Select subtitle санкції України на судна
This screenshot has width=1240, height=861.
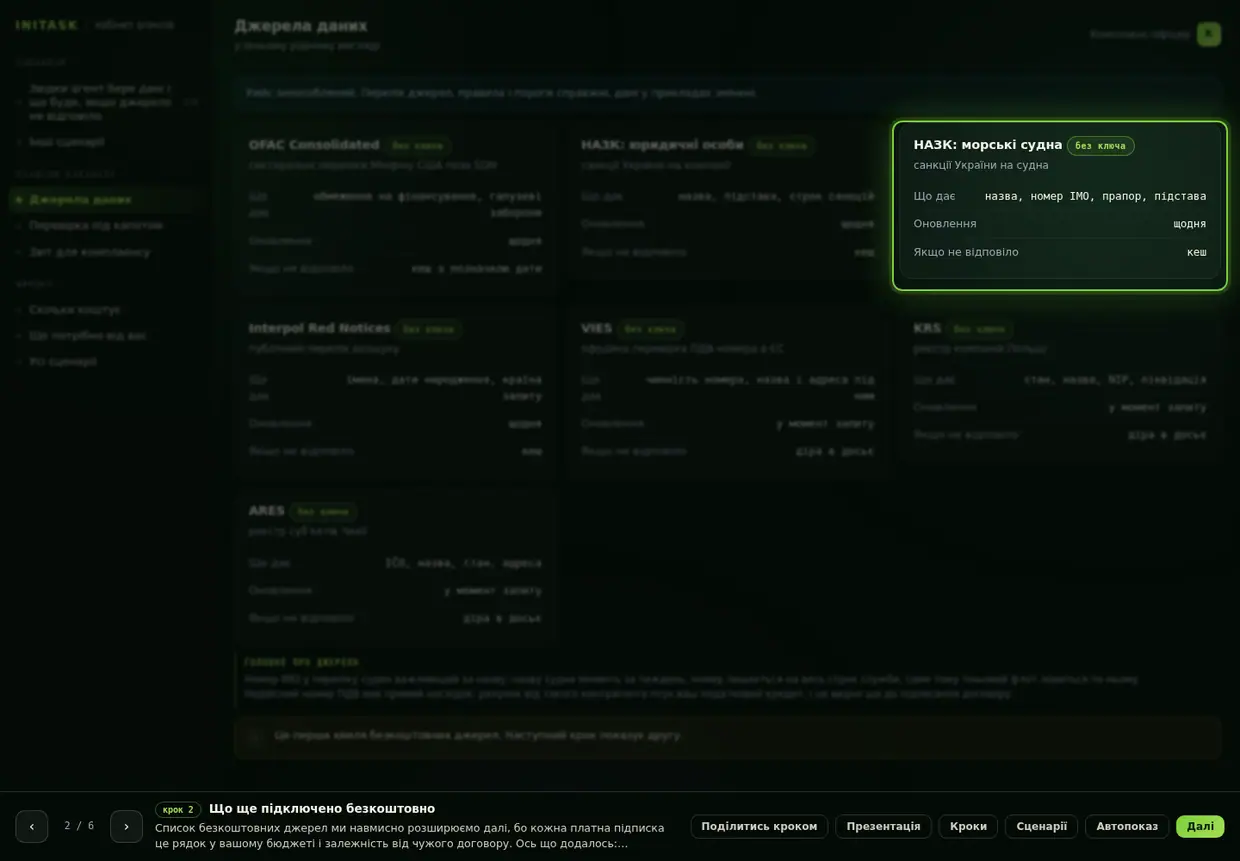pos(981,165)
